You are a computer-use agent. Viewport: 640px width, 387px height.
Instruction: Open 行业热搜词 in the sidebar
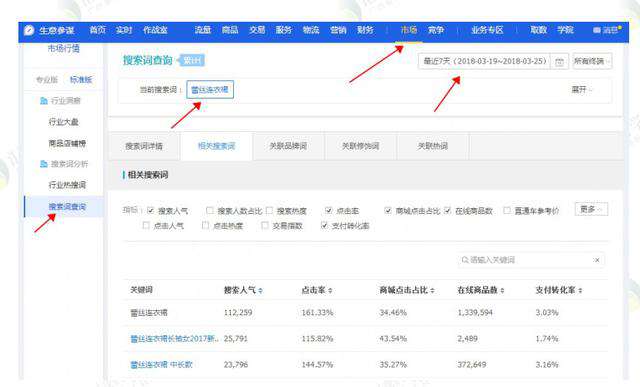tap(67, 185)
